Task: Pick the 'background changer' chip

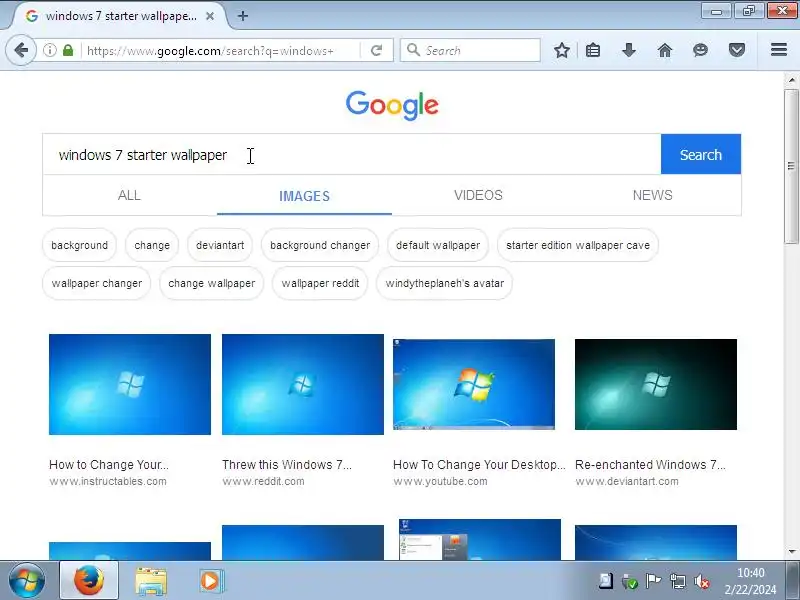Action: click(x=320, y=245)
